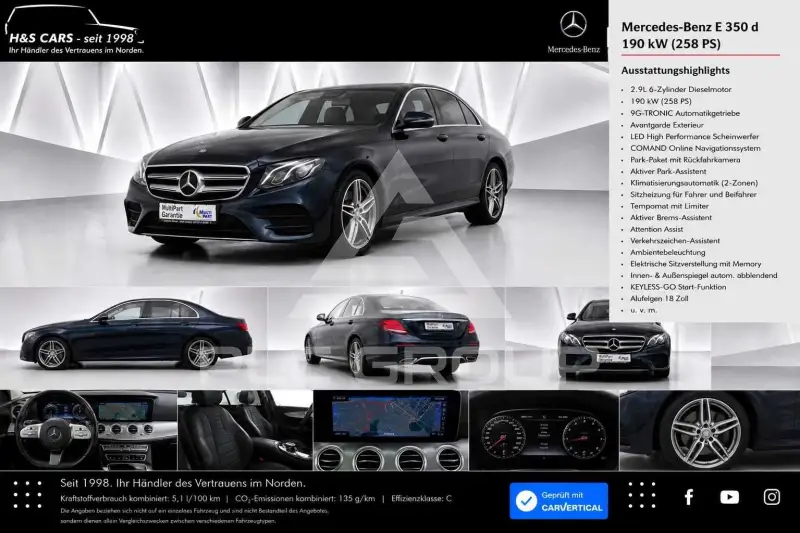Viewport: 800px width, 533px height.
Task: Click 'Ambientebeleuchtung' list item
Action: point(667,252)
